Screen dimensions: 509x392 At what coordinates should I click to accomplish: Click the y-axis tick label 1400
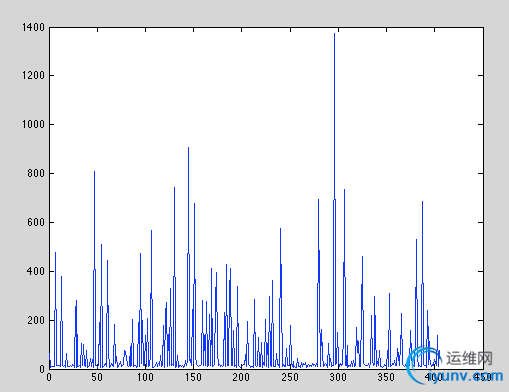[33, 27]
